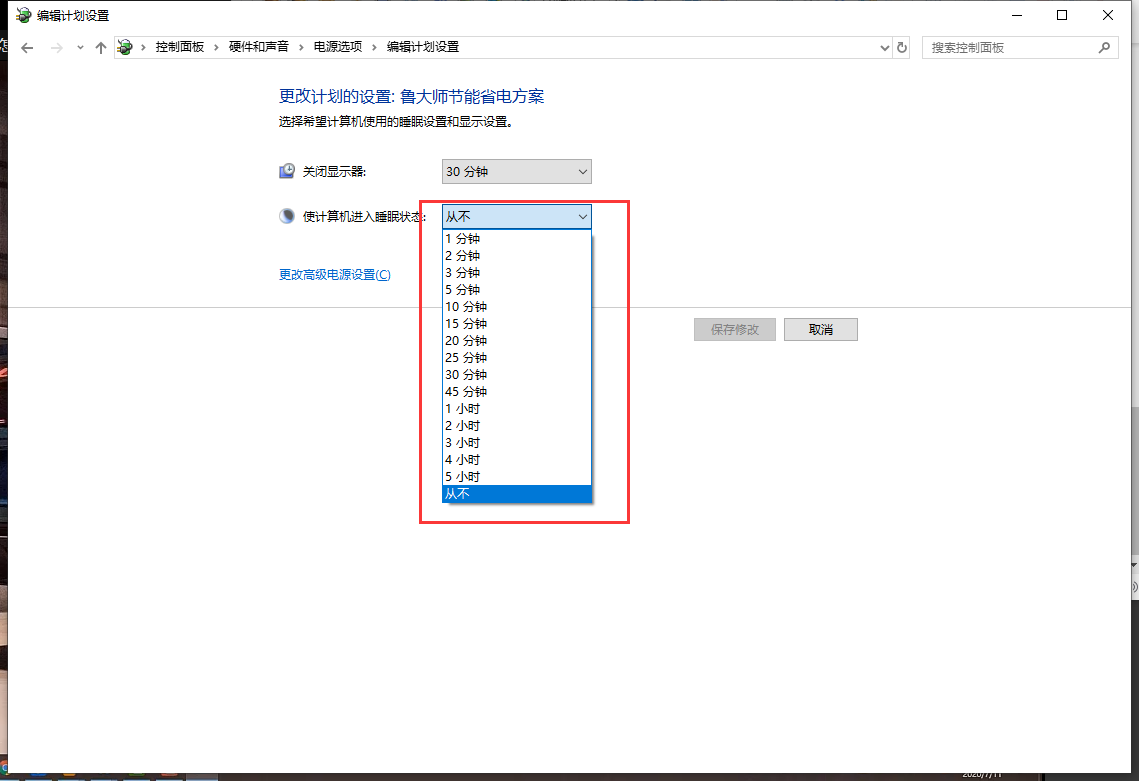The height and width of the screenshot is (781, 1139).
Task: Click the 取消 button
Action: point(820,329)
